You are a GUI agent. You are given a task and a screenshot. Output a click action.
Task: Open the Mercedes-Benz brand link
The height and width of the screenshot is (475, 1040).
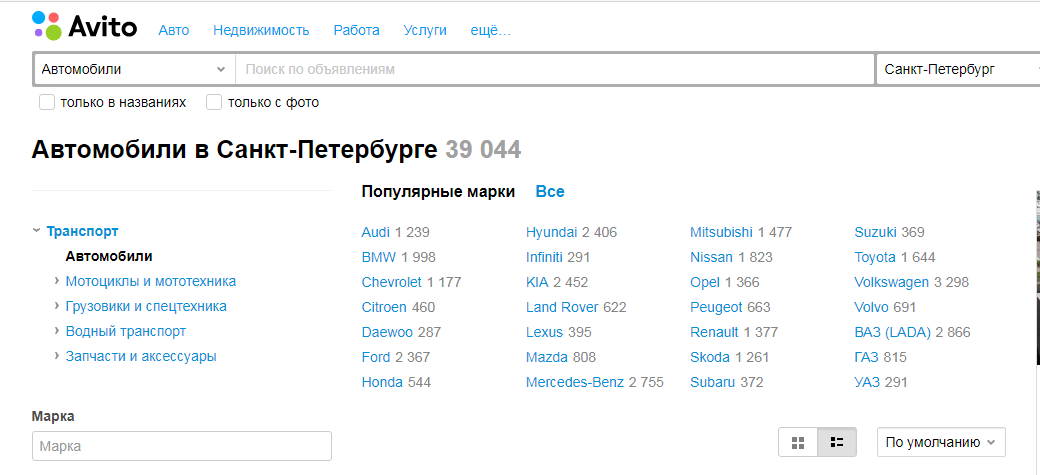[574, 382]
